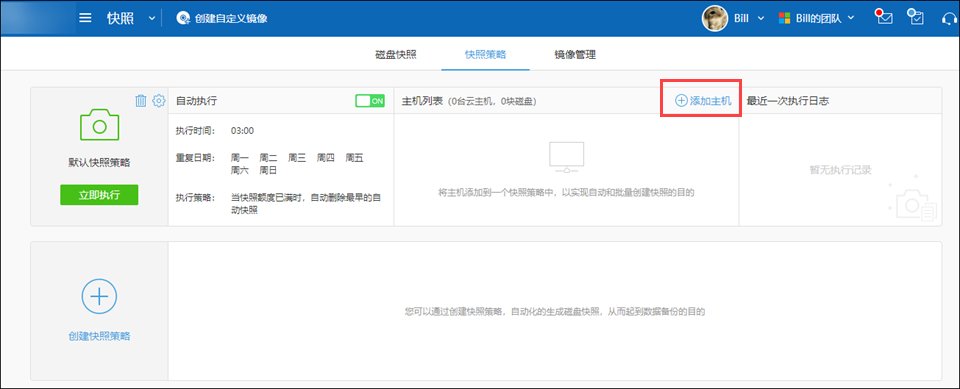Click the 添加主机 link
Image resolution: width=960 pixels, height=389 pixels.
pyautogui.click(x=703, y=101)
